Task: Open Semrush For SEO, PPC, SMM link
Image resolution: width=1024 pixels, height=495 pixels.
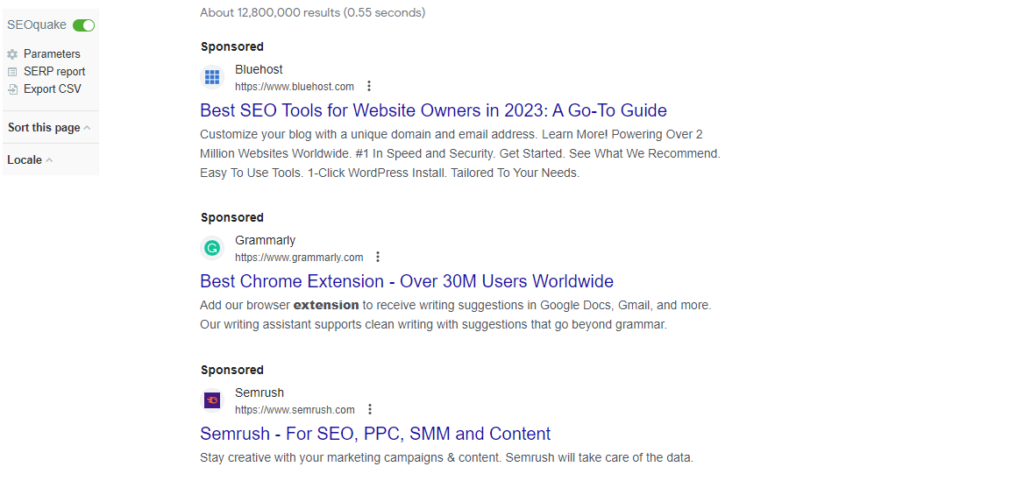Action: 376,434
